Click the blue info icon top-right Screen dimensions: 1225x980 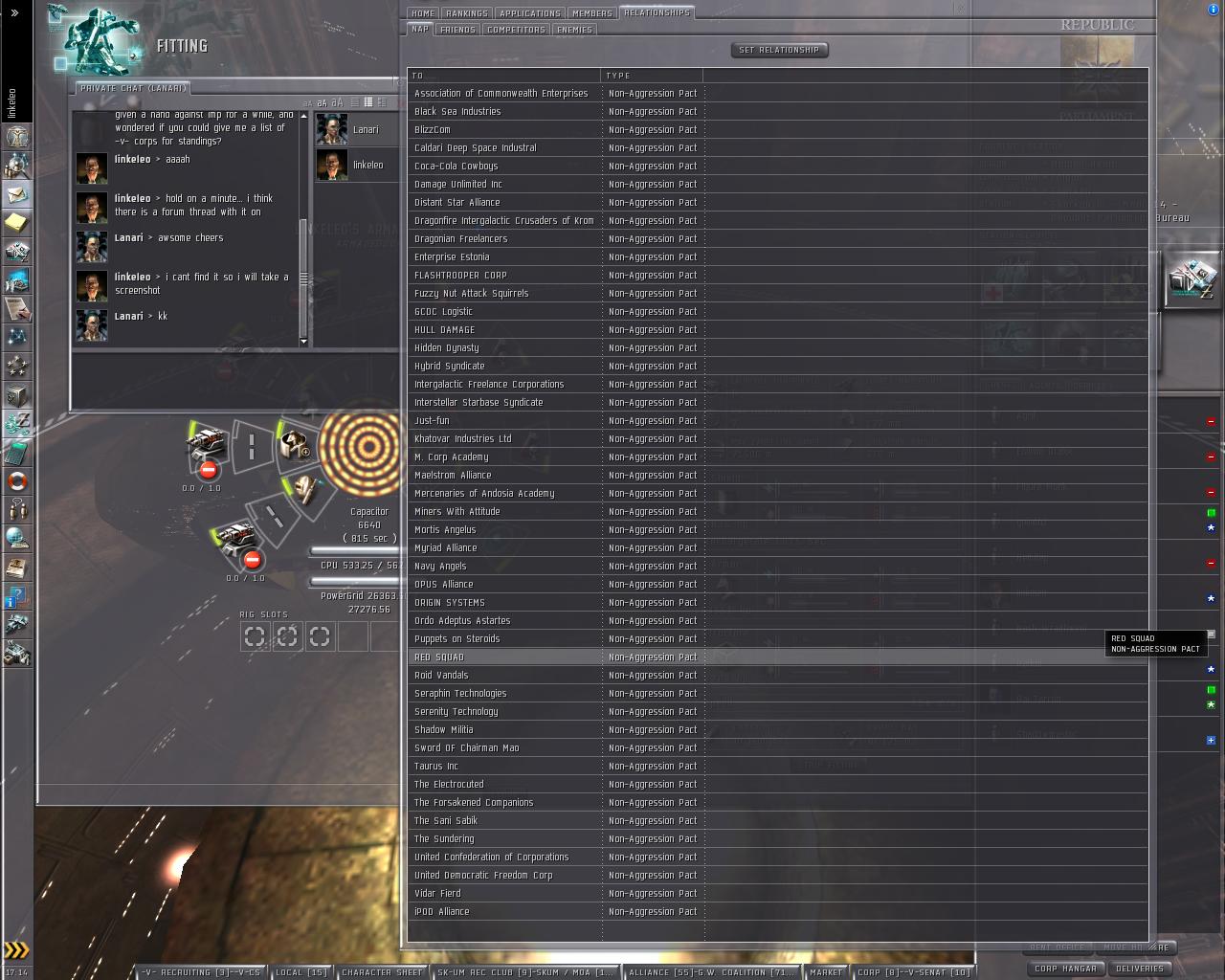1214,9
